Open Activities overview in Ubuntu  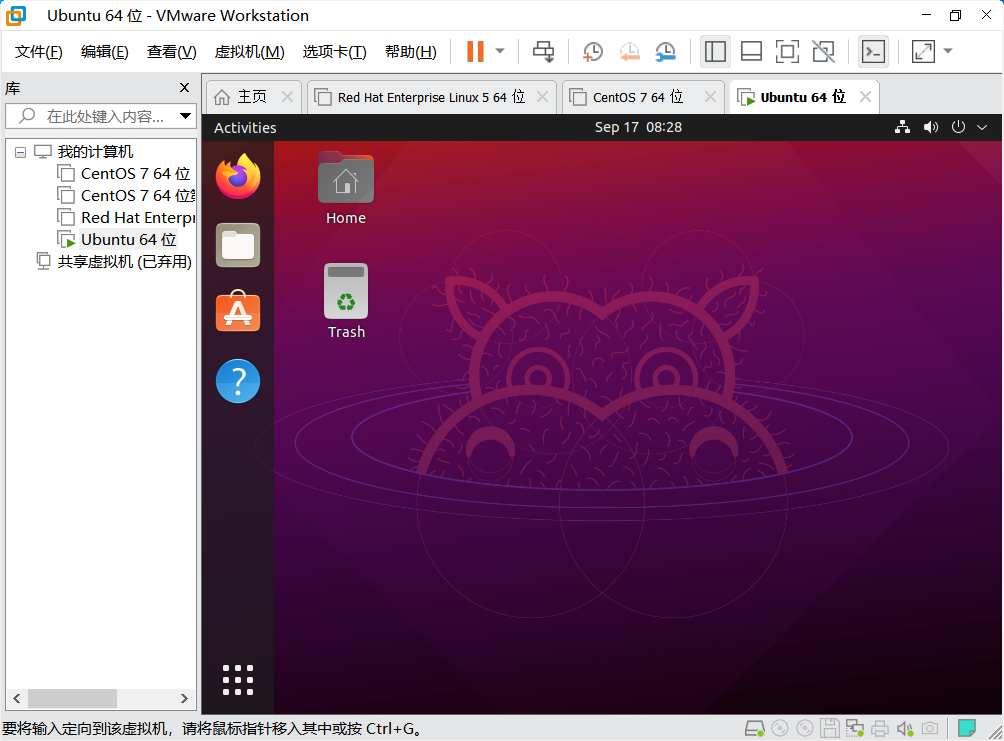coord(245,127)
